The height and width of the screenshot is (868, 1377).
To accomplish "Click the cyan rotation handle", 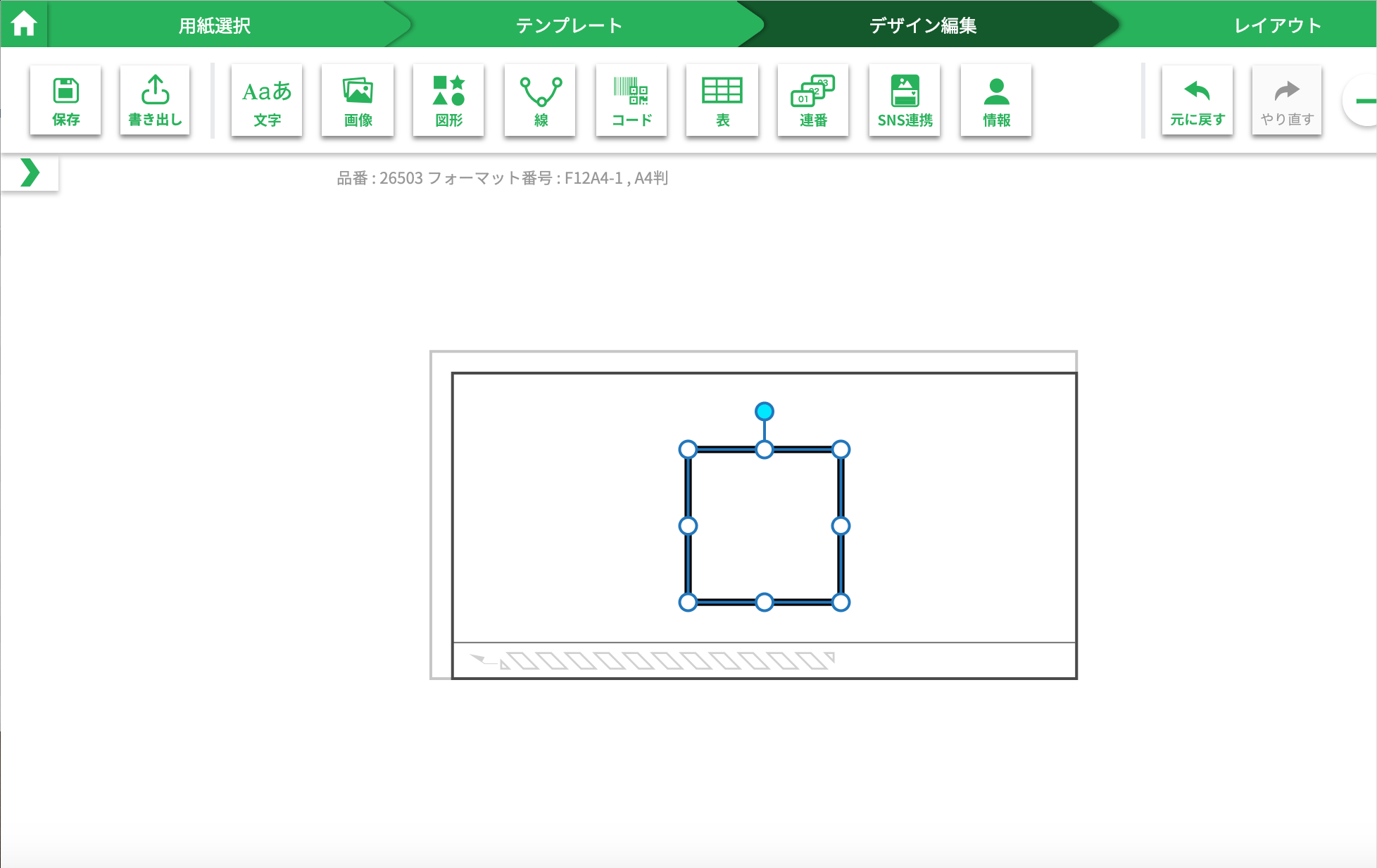I will tap(765, 411).
